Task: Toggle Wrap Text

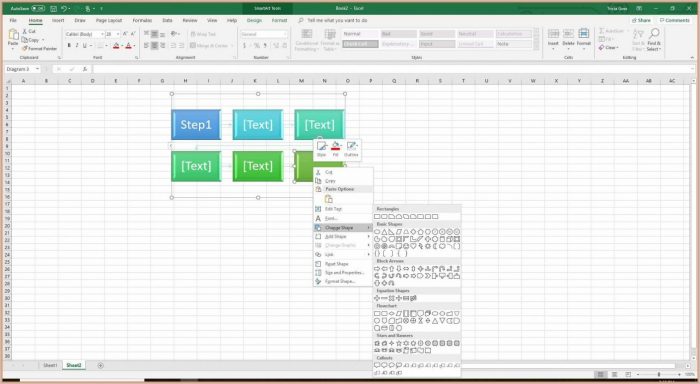Action: 204,34
